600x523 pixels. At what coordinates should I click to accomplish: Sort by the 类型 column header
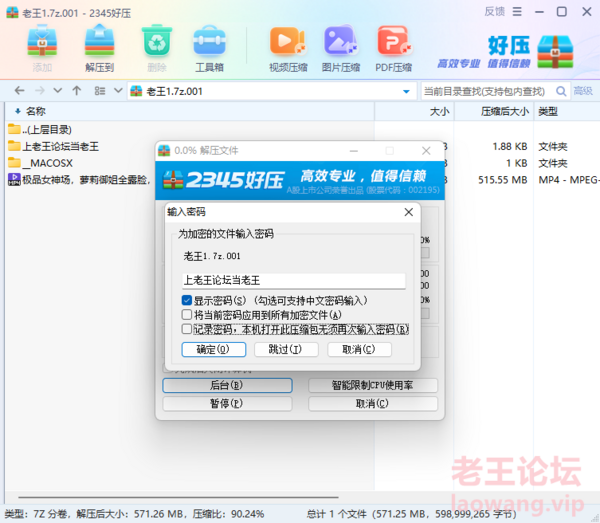567,111
